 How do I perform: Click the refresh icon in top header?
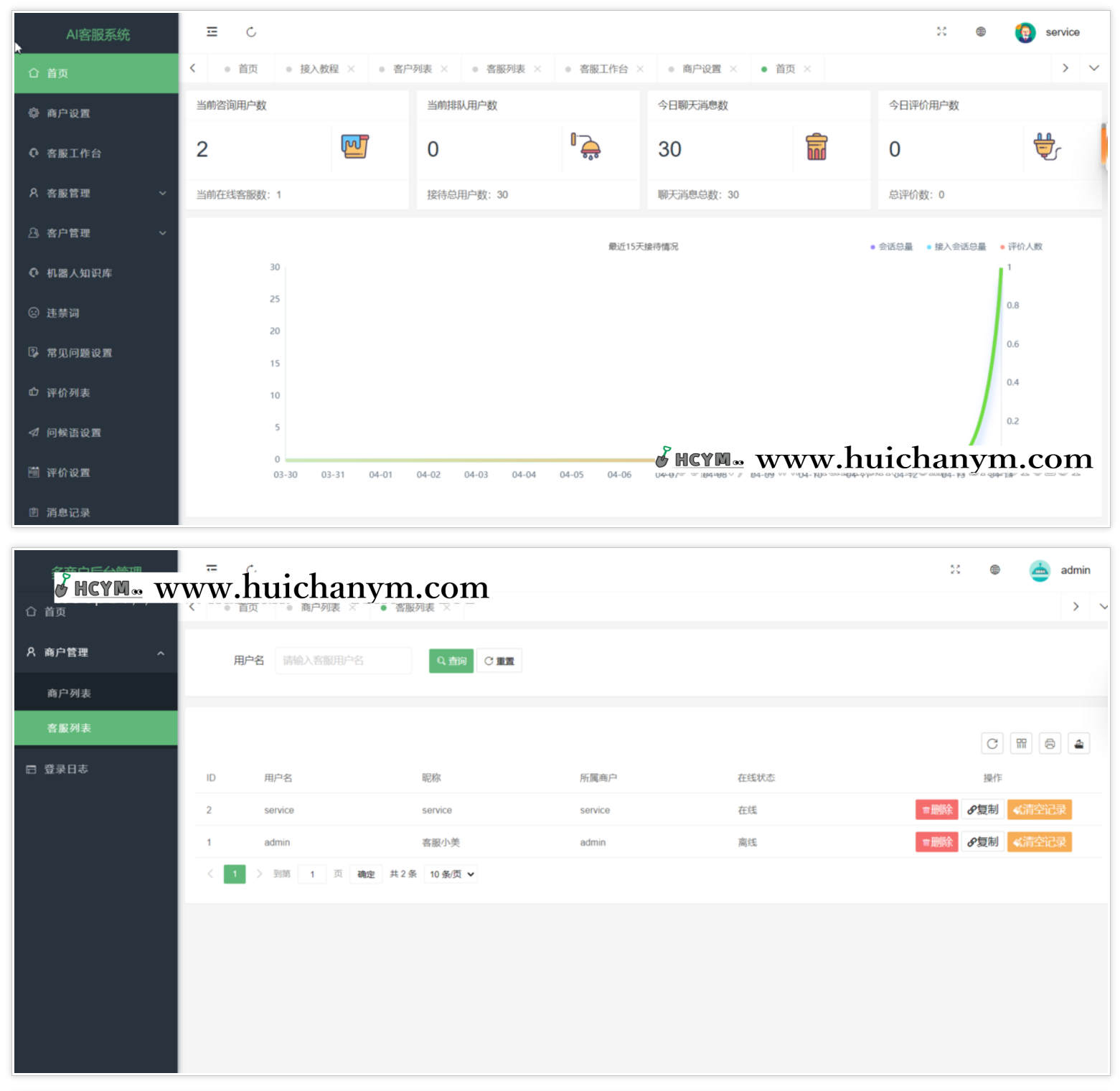click(251, 32)
